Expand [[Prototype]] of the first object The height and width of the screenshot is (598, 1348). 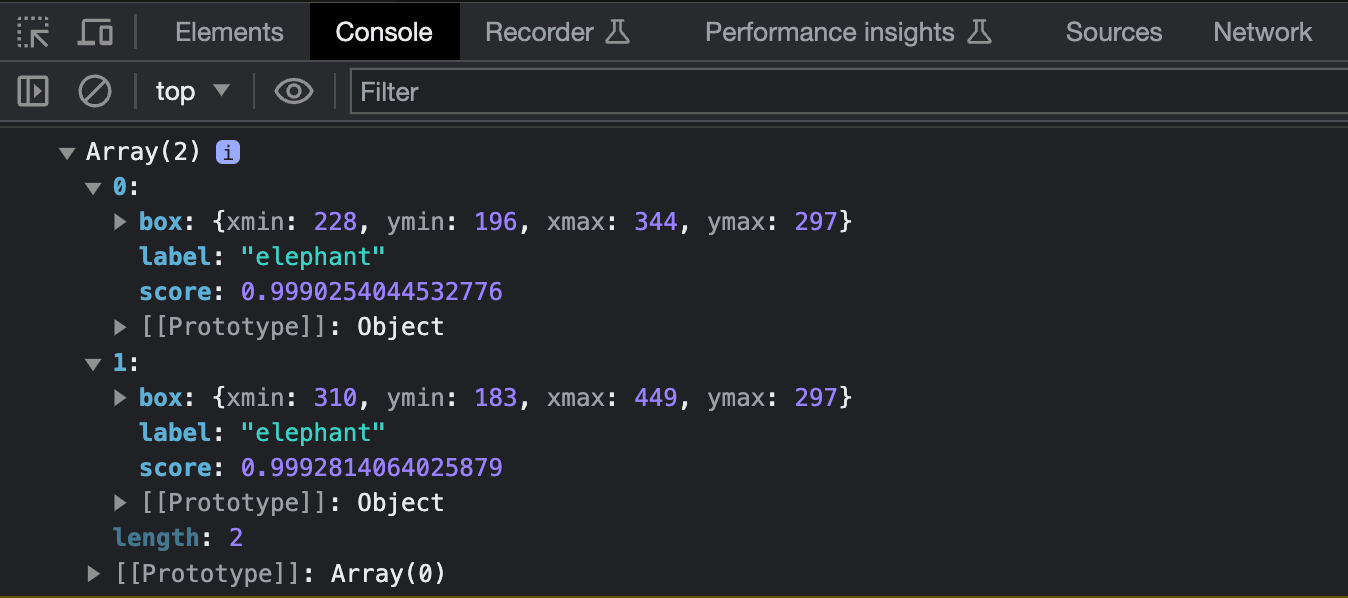pyautogui.click(x=119, y=326)
